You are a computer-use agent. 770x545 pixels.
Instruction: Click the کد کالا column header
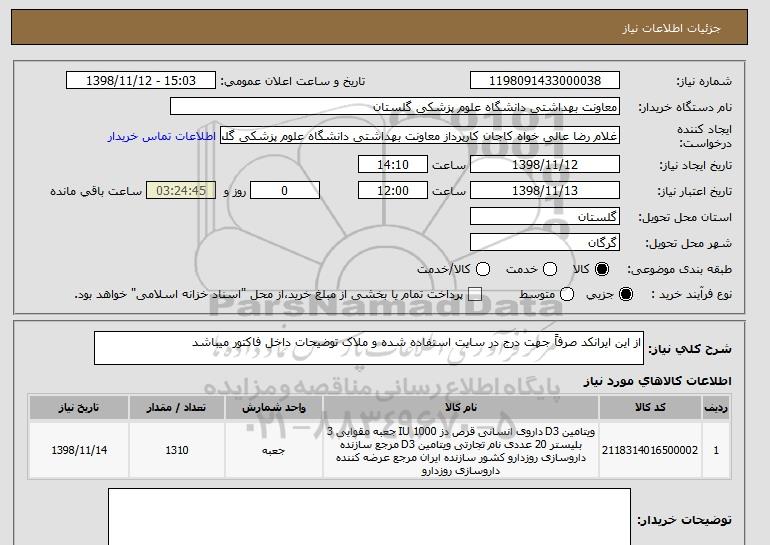tap(650, 408)
